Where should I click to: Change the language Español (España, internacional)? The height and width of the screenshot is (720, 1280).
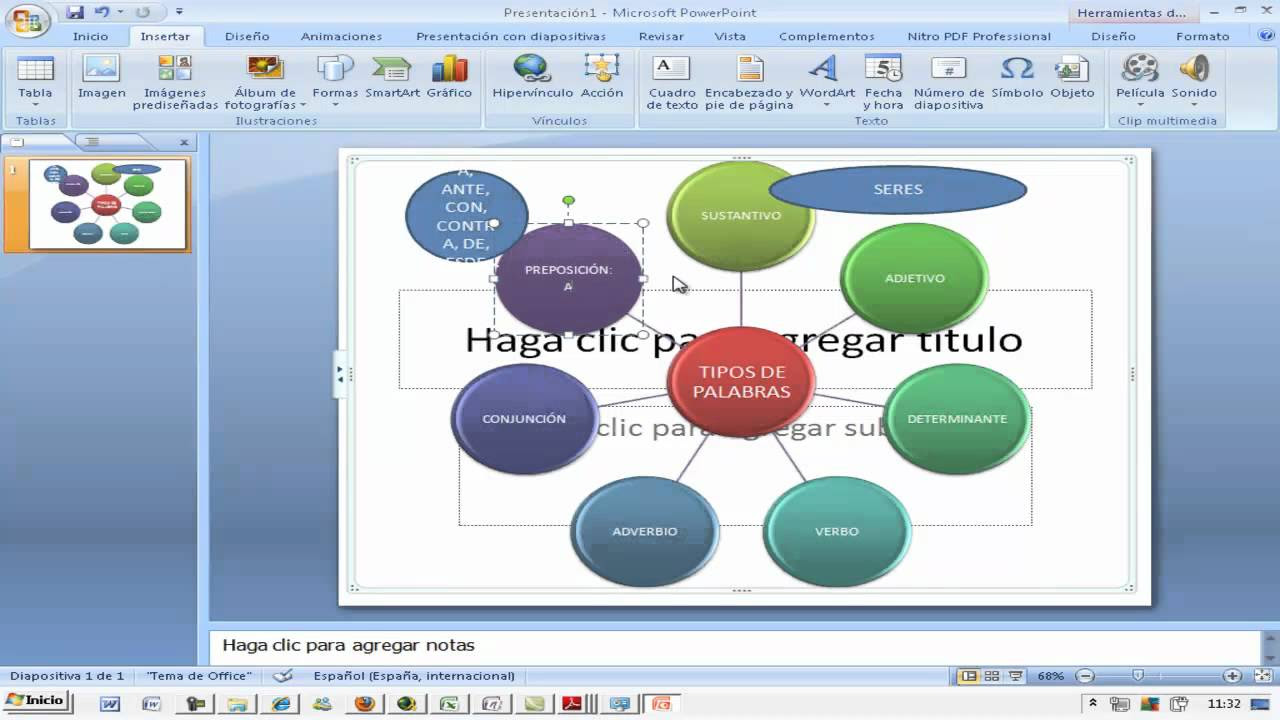pyautogui.click(x=414, y=676)
